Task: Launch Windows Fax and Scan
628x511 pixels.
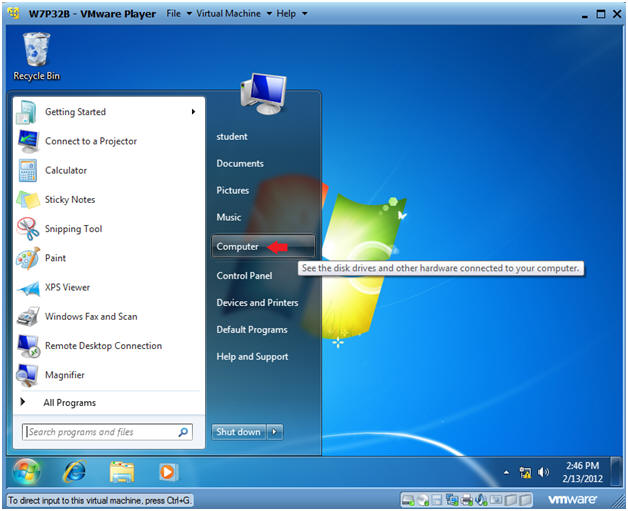Action: tap(109, 316)
